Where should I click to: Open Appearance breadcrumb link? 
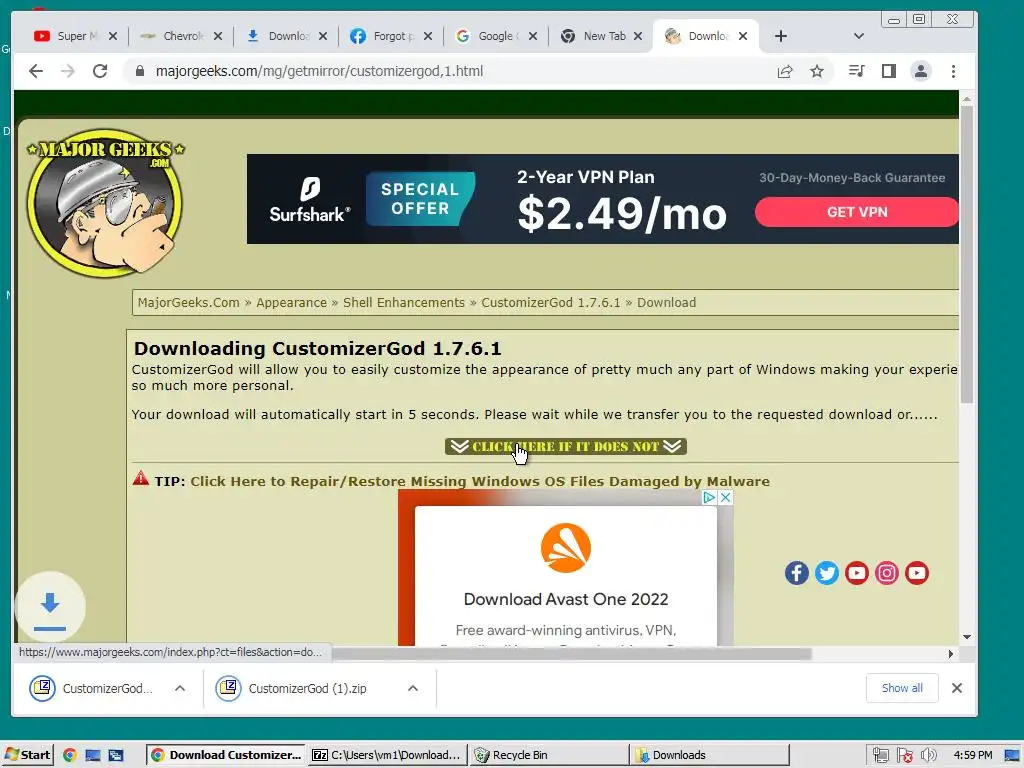[291, 302]
